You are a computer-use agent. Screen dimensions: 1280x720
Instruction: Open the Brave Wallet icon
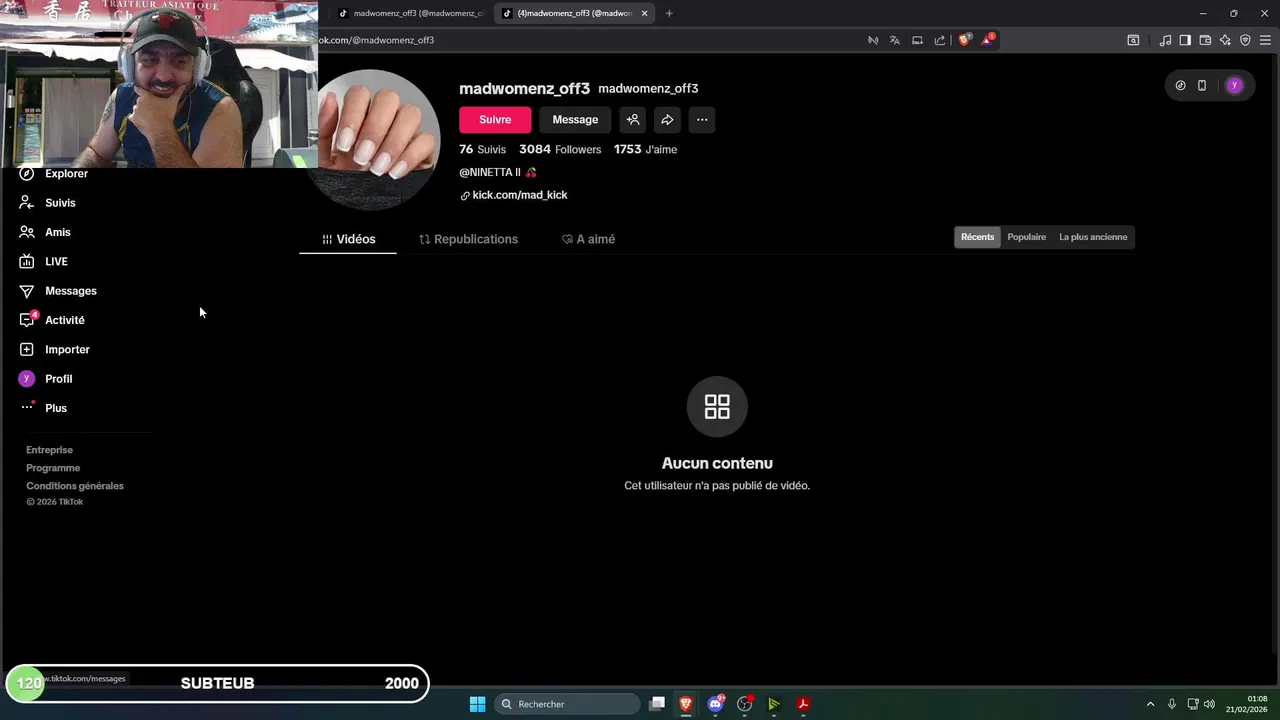[x=1205, y=40]
